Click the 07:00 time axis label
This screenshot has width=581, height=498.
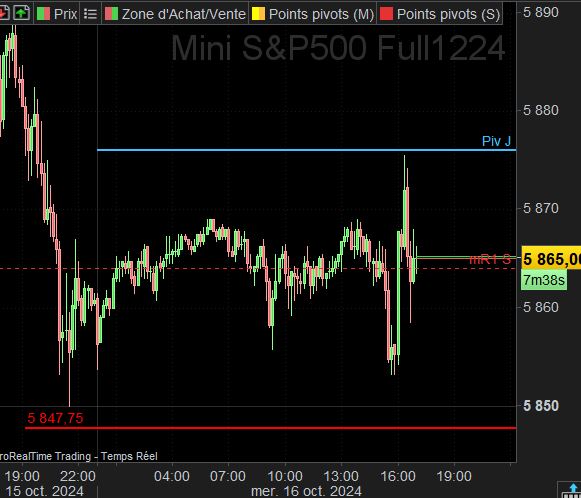(x=228, y=476)
